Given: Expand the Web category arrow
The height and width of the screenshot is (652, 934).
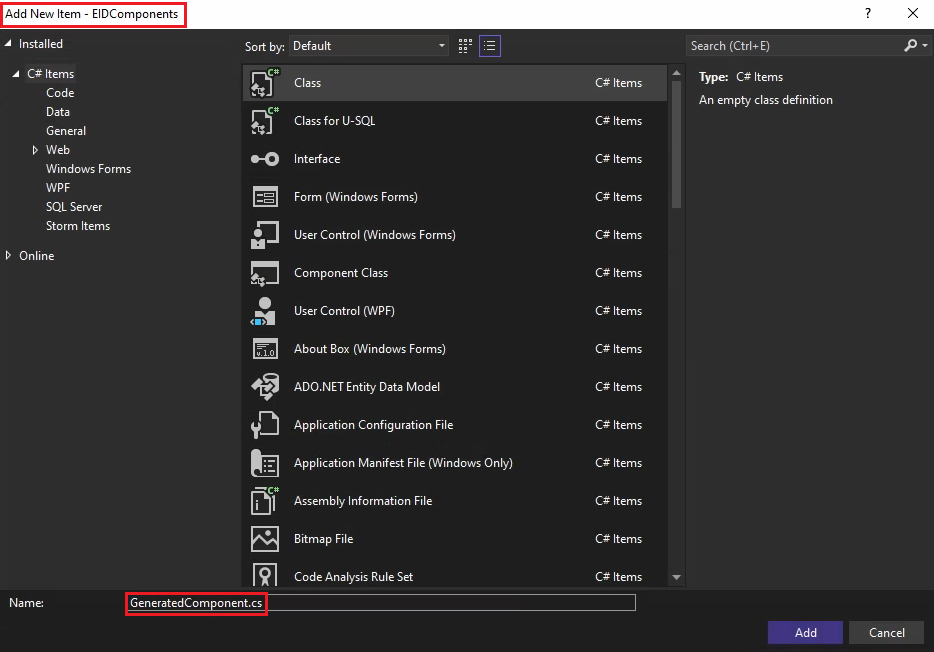Looking at the screenshot, I should point(35,150).
